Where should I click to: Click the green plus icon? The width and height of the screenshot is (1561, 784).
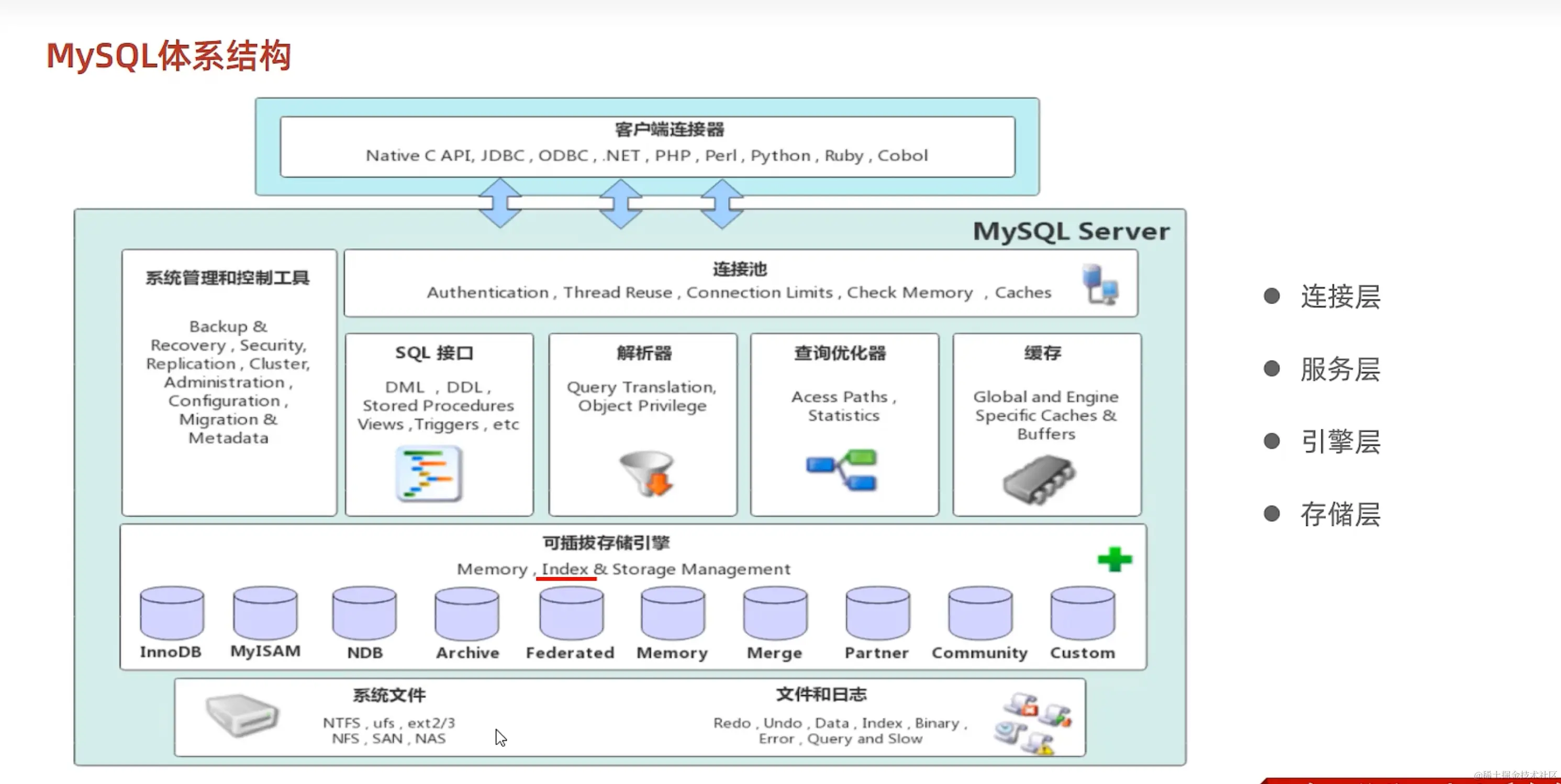tap(1114, 558)
